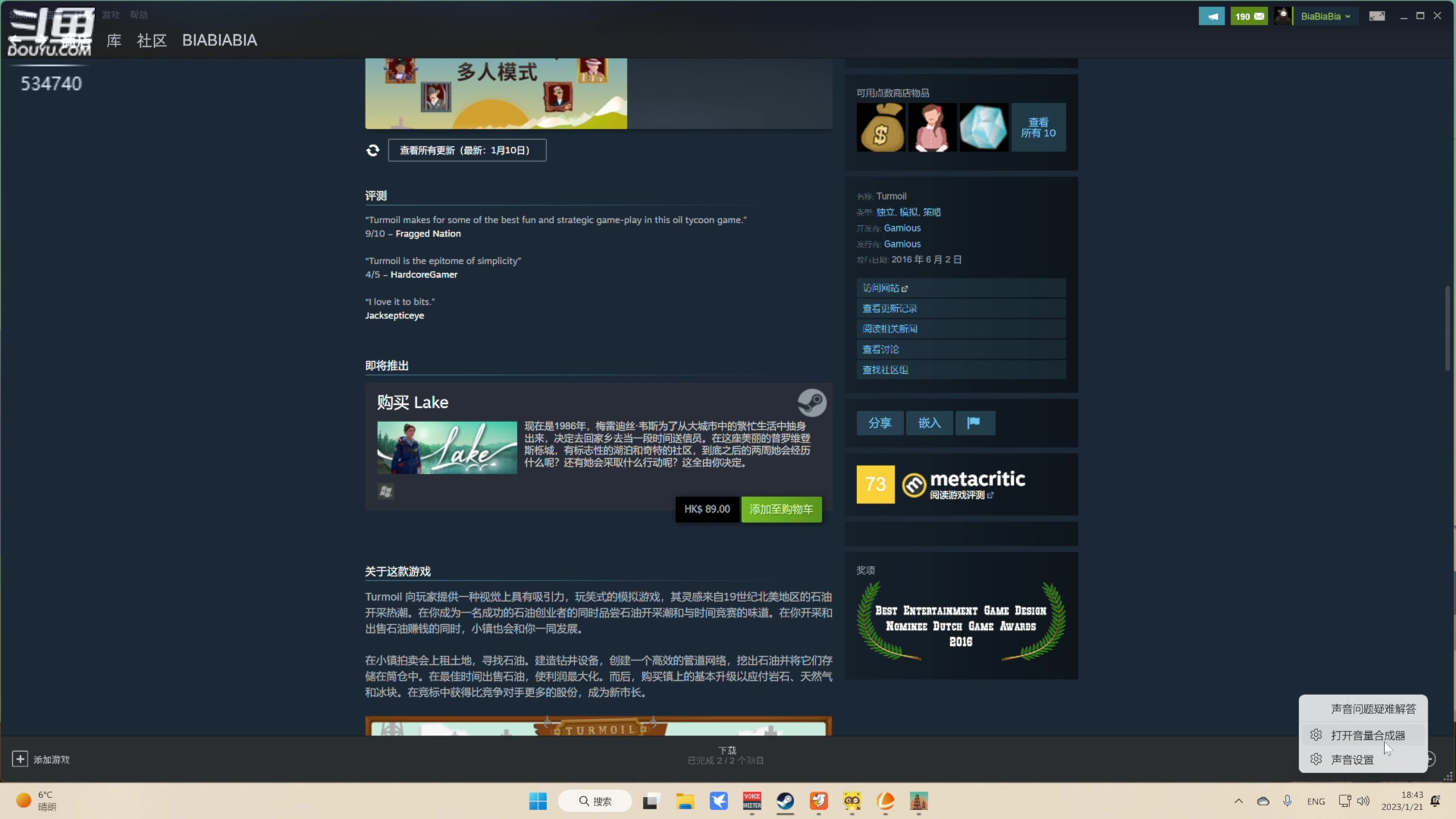Image resolution: width=1456 pixels, height=819 pixels.
Task: Click the crystal point shop item
Action: pyautogui.click(x=984, y=127)
